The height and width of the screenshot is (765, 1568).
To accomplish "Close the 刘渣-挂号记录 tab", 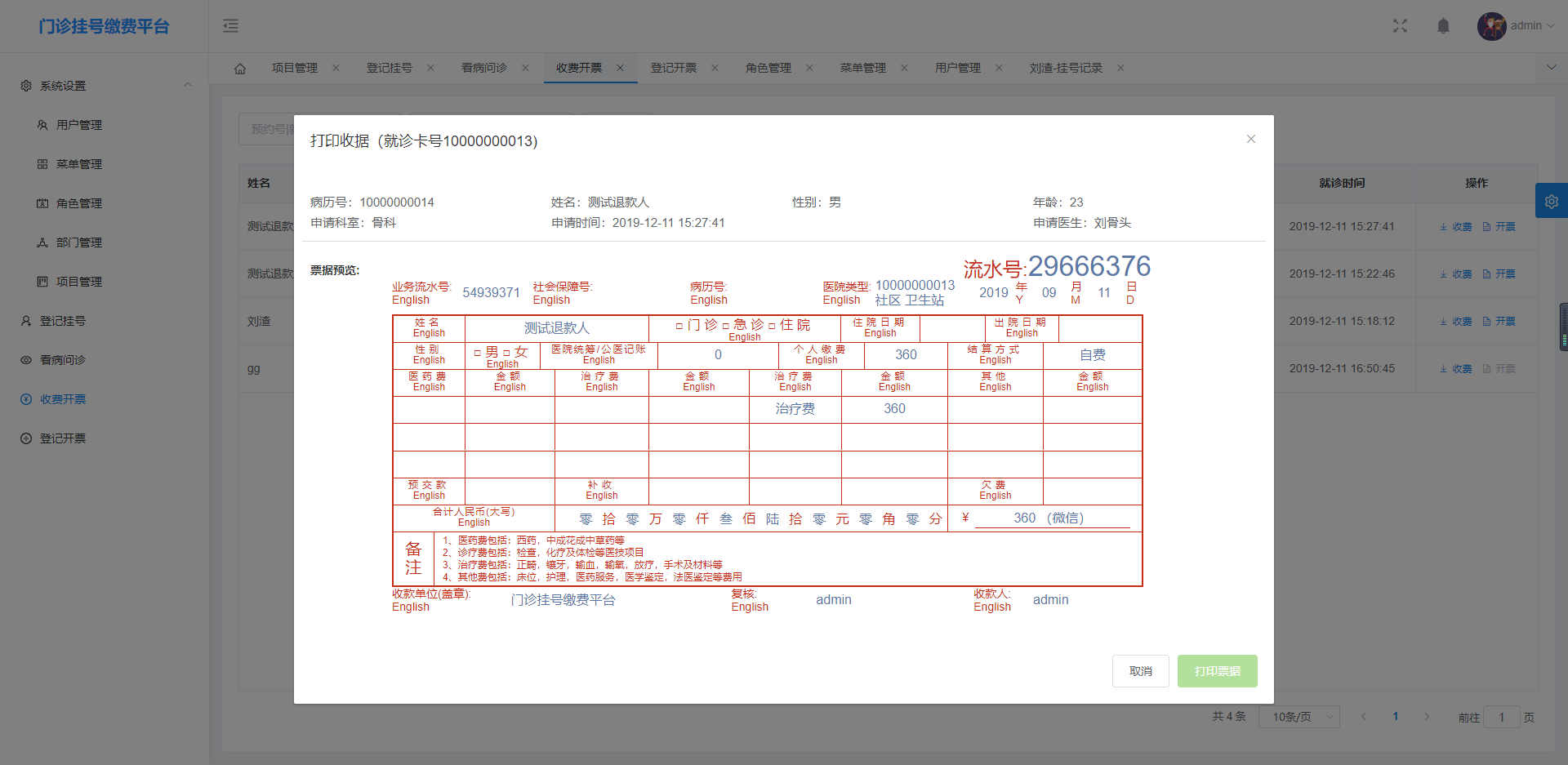I will point(1120,68).
